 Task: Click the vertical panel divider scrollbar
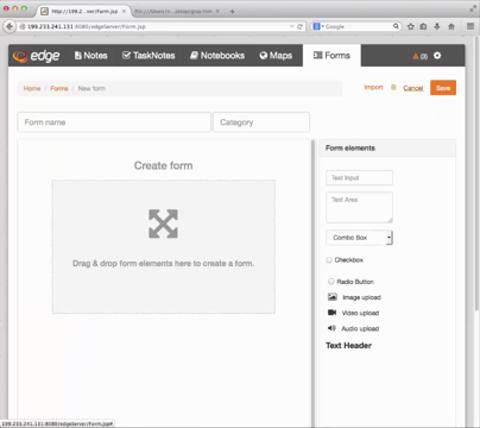coord(313,283)
